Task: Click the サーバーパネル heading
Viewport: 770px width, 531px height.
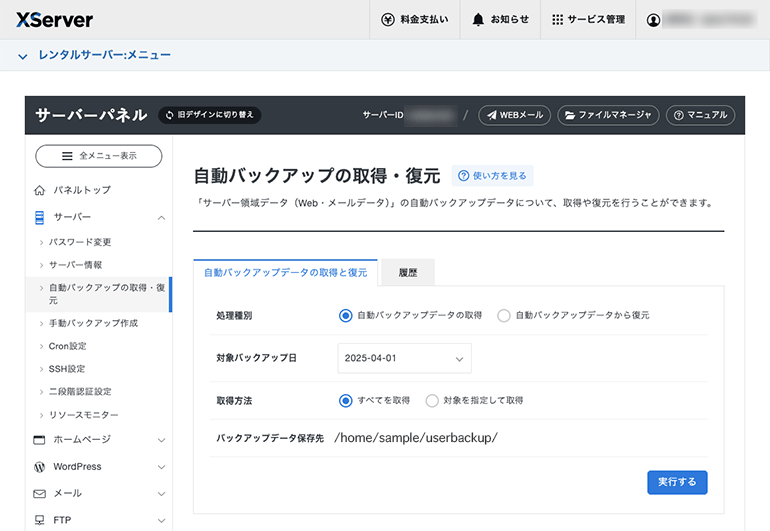Action: (91, 115)
